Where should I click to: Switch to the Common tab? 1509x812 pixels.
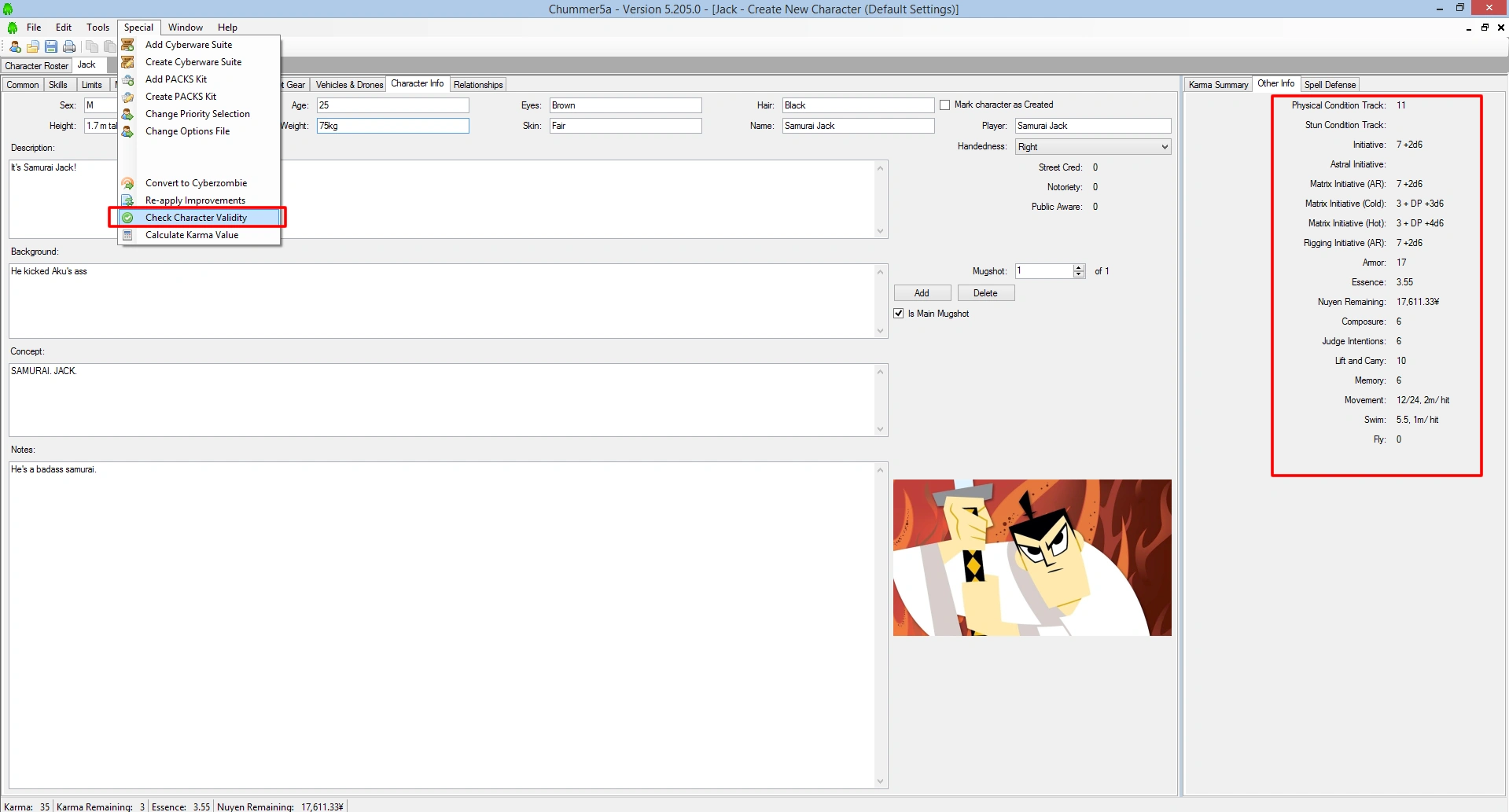click(x=23, y=85)
